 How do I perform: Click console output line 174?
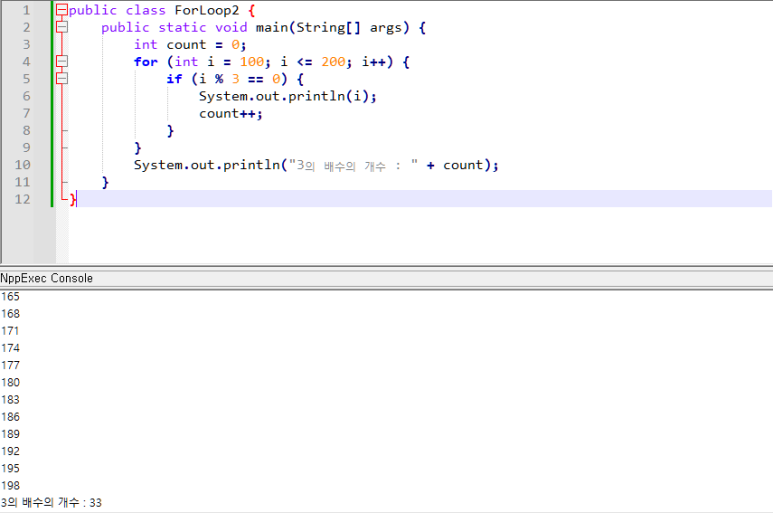[x=10, y=348]
